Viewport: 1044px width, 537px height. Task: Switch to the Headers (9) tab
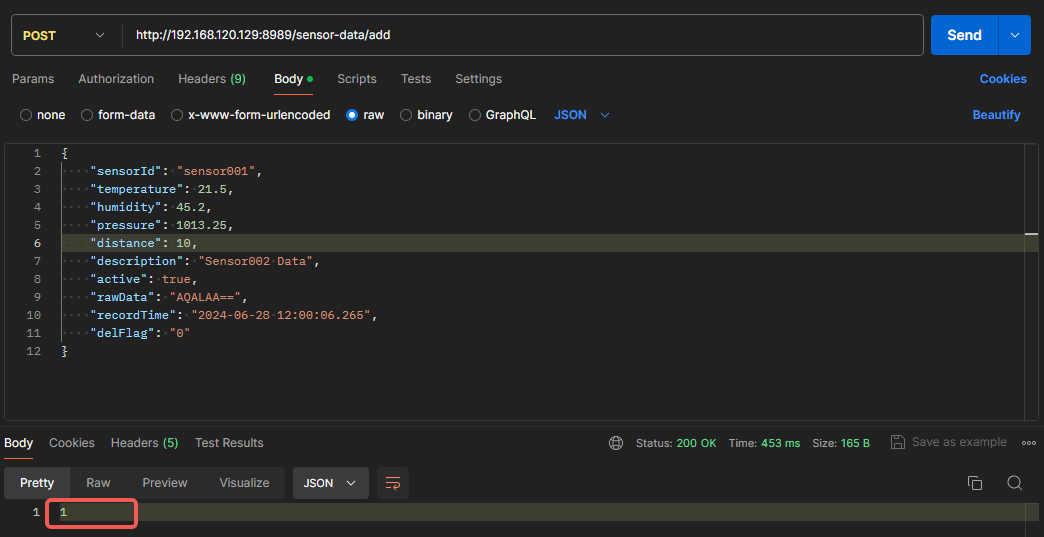(x=211, y=79)
